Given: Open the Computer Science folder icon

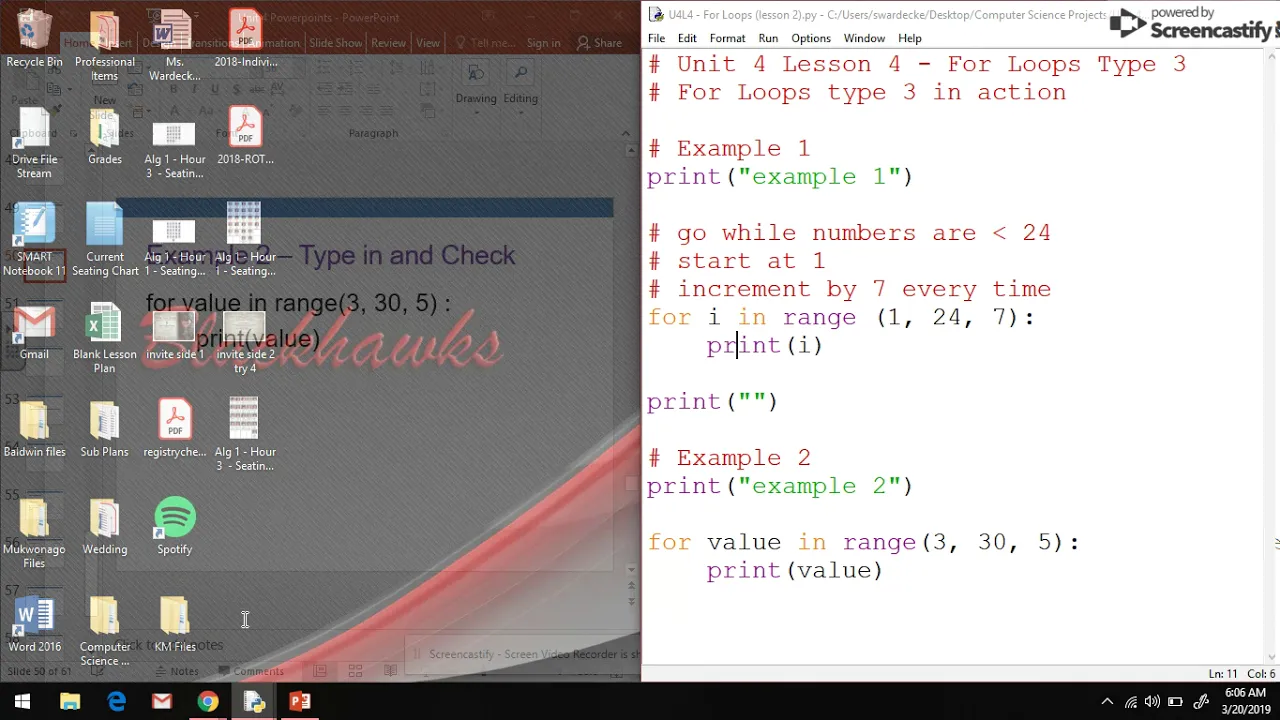Looking at the screenshot, I should coord(104,632).
